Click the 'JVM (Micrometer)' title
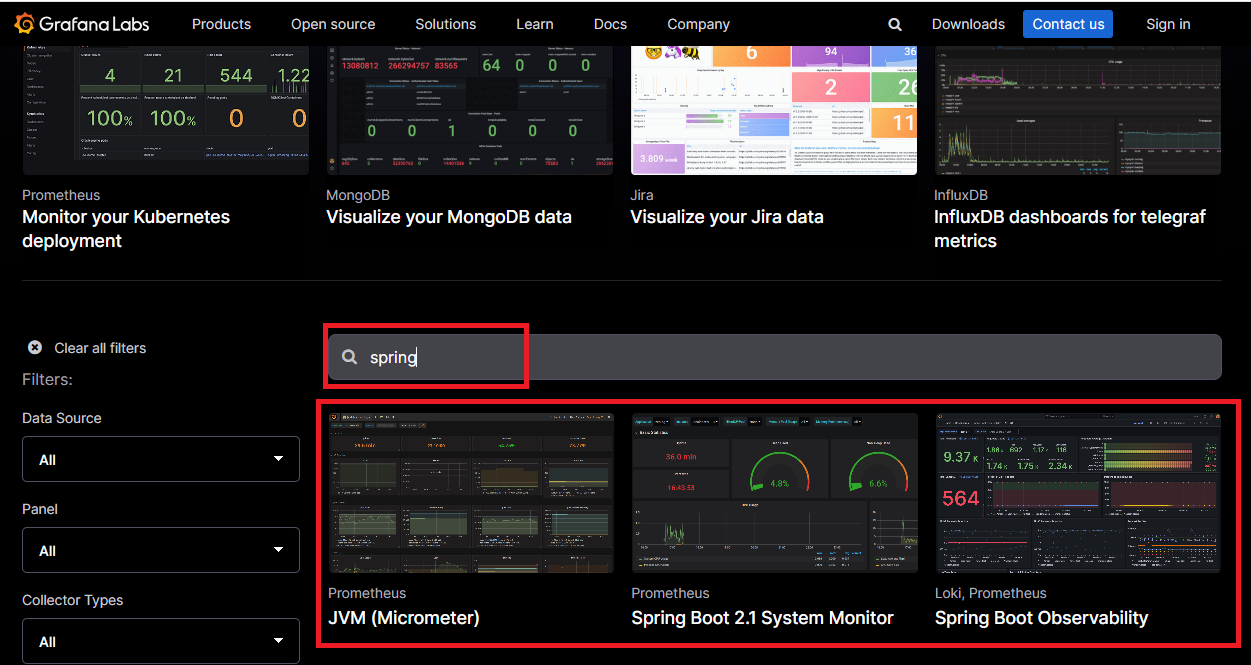Viewport: 1251px width, 665px height. (404, 618)
